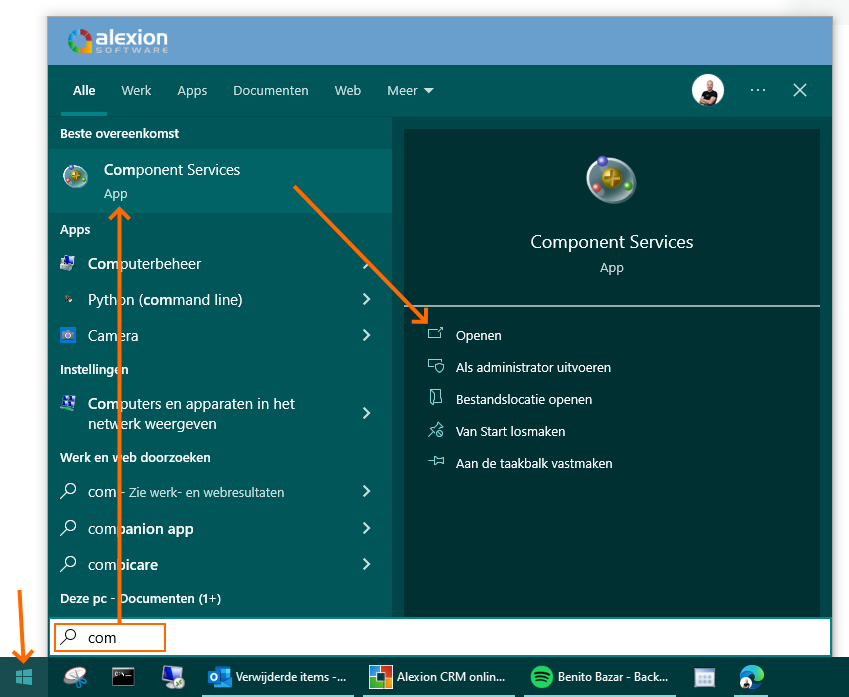Select Van Start losmaken

pos(510,431)
